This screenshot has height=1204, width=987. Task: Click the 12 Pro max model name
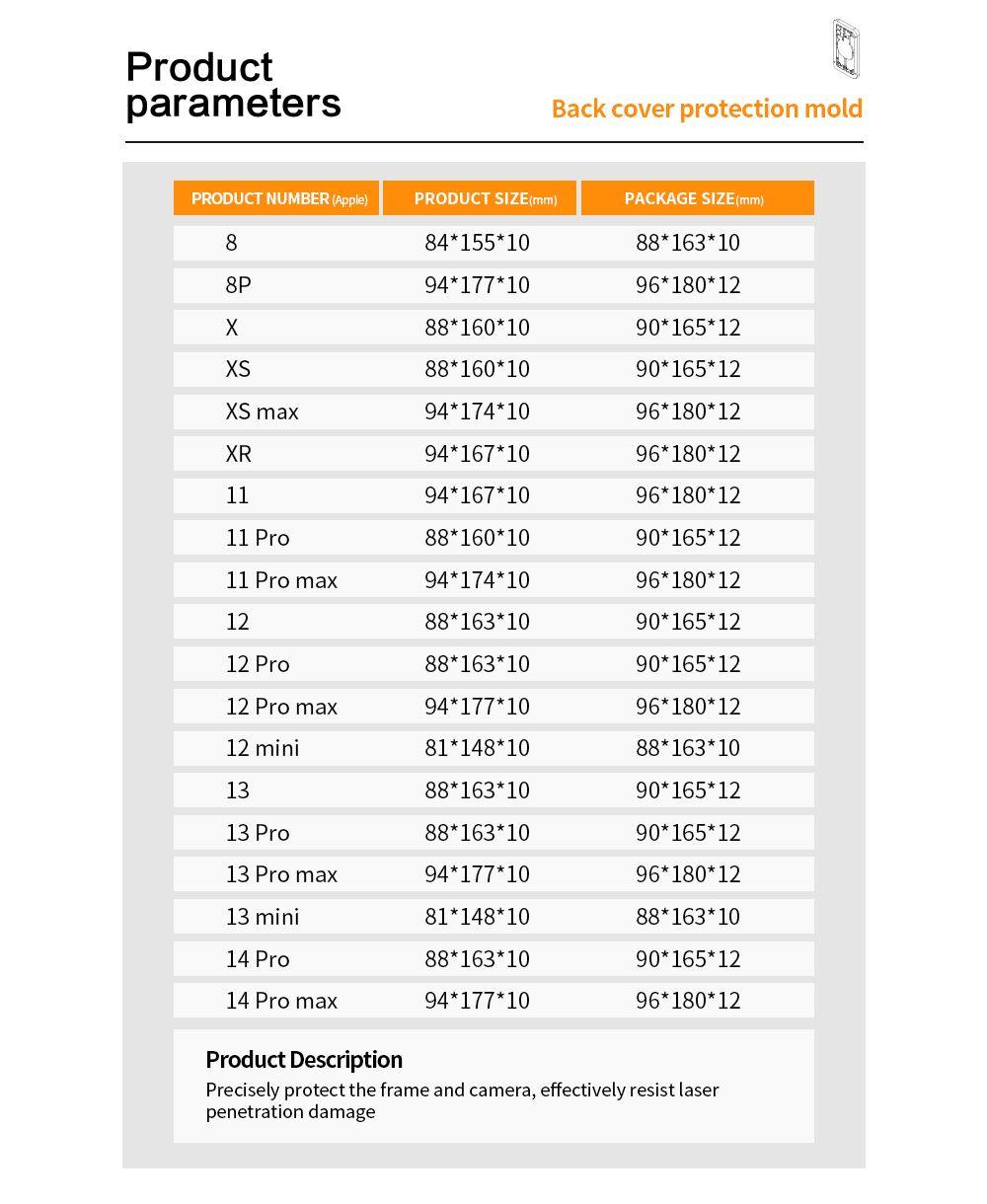(281, 707)
